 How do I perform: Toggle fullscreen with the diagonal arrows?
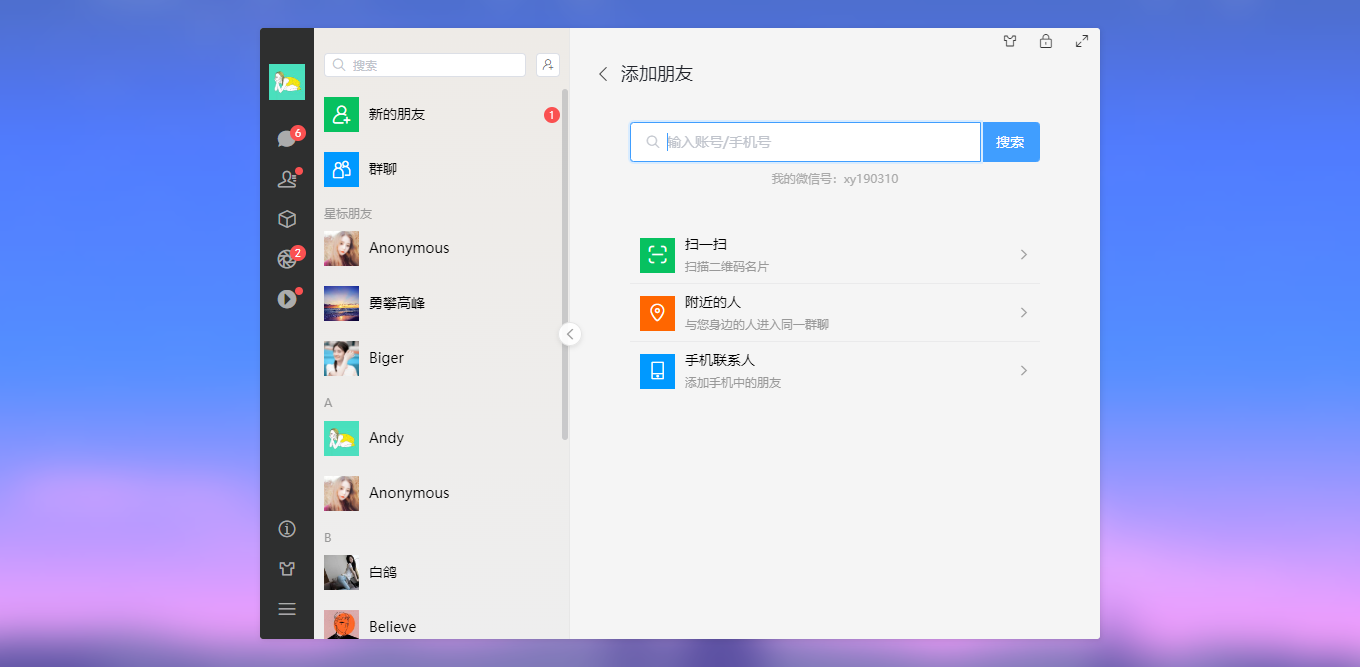[x=1081, y=41]
